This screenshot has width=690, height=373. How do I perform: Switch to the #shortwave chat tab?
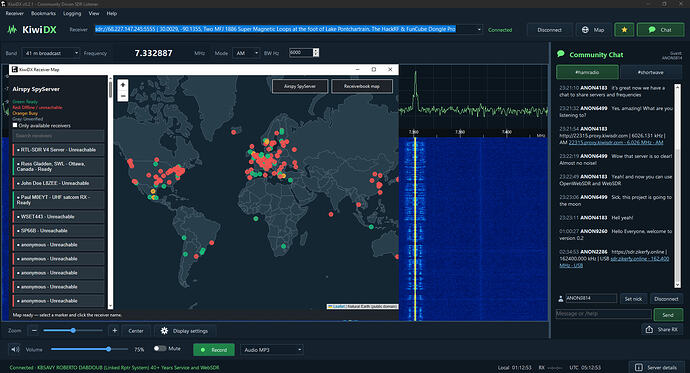(651, 72)
